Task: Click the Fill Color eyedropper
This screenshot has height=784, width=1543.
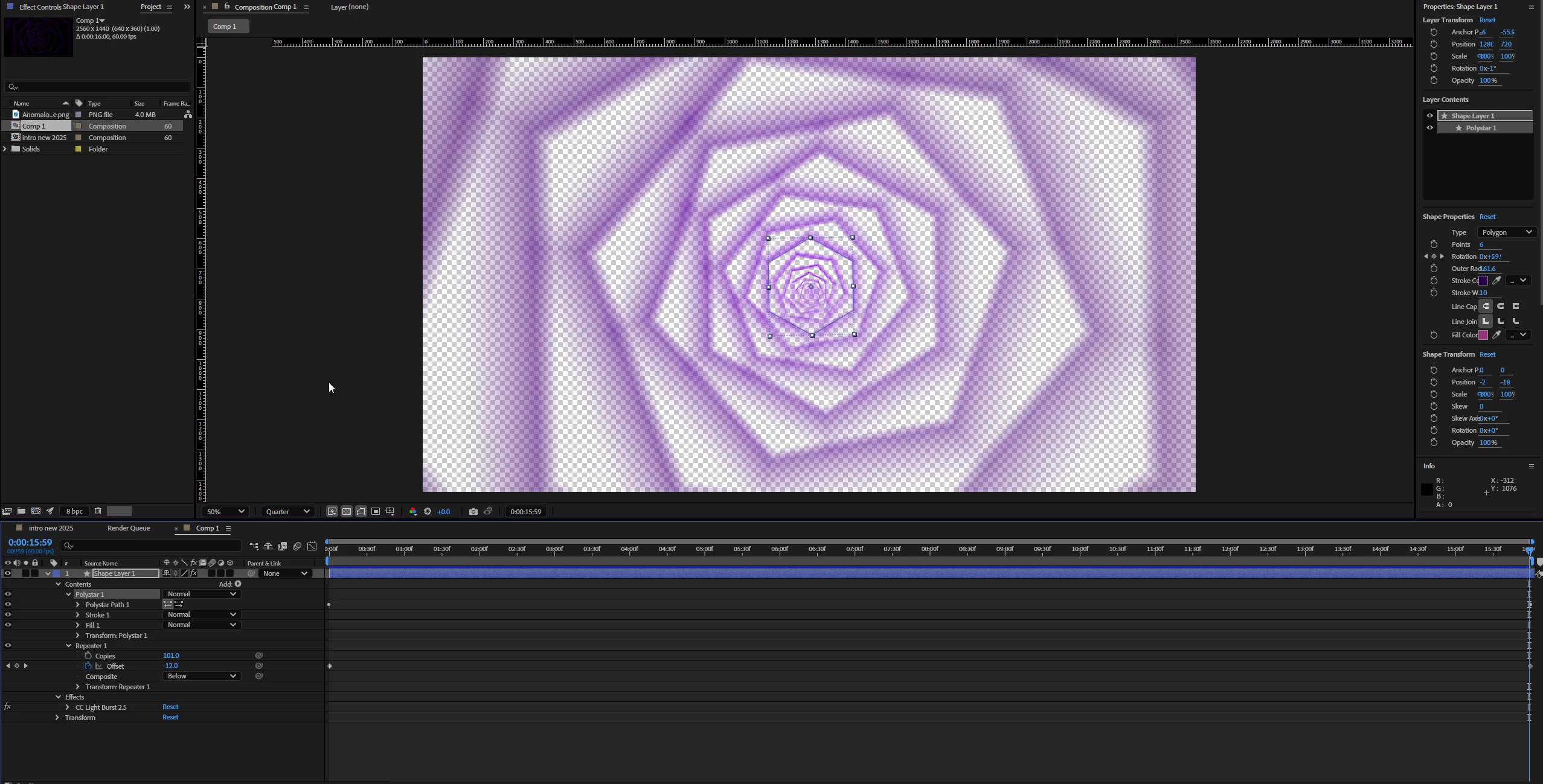Action: tap(1496, 335)
